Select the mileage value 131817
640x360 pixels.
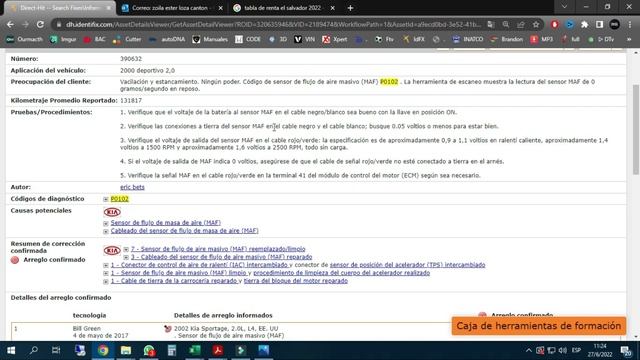pyautogui.click(x=131, y=100)
